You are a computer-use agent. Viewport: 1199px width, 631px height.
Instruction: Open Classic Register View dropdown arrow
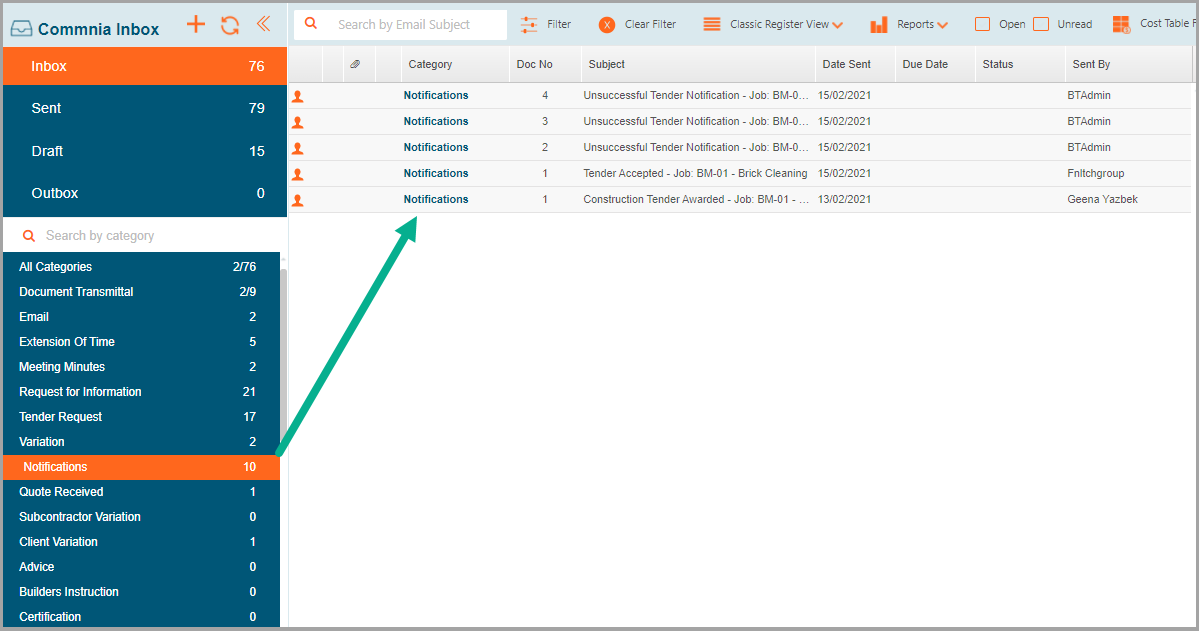pyautogui.click(x=838, y=25)
